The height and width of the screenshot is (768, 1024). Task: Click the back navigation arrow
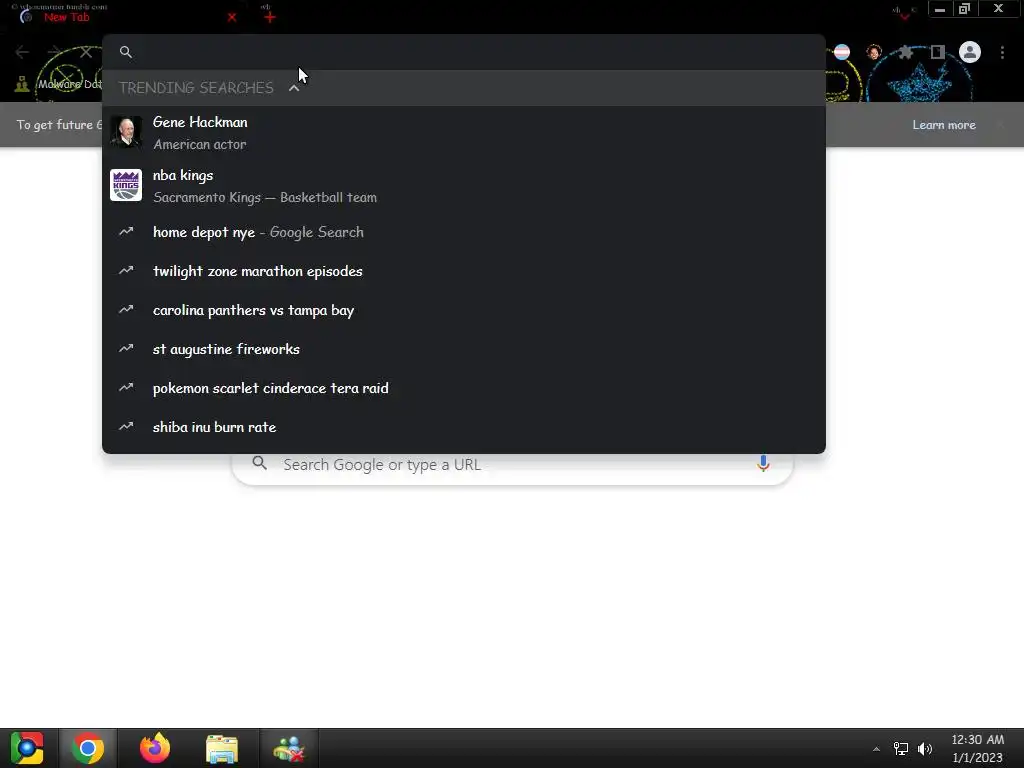(22, 52)
